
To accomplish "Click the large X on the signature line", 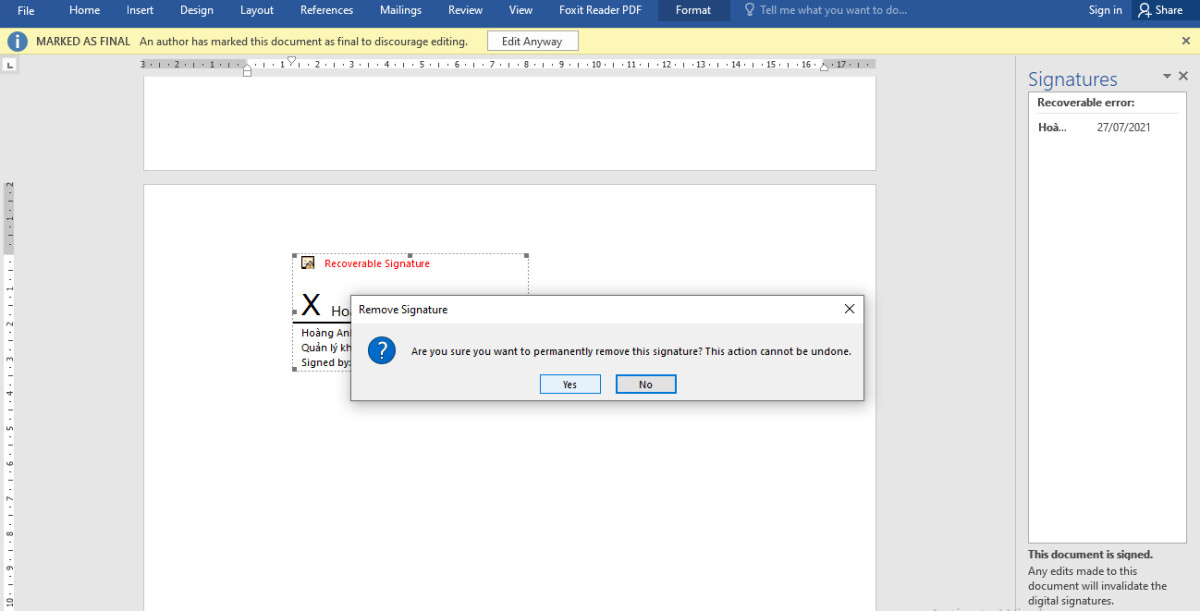I will pos(311,306).
